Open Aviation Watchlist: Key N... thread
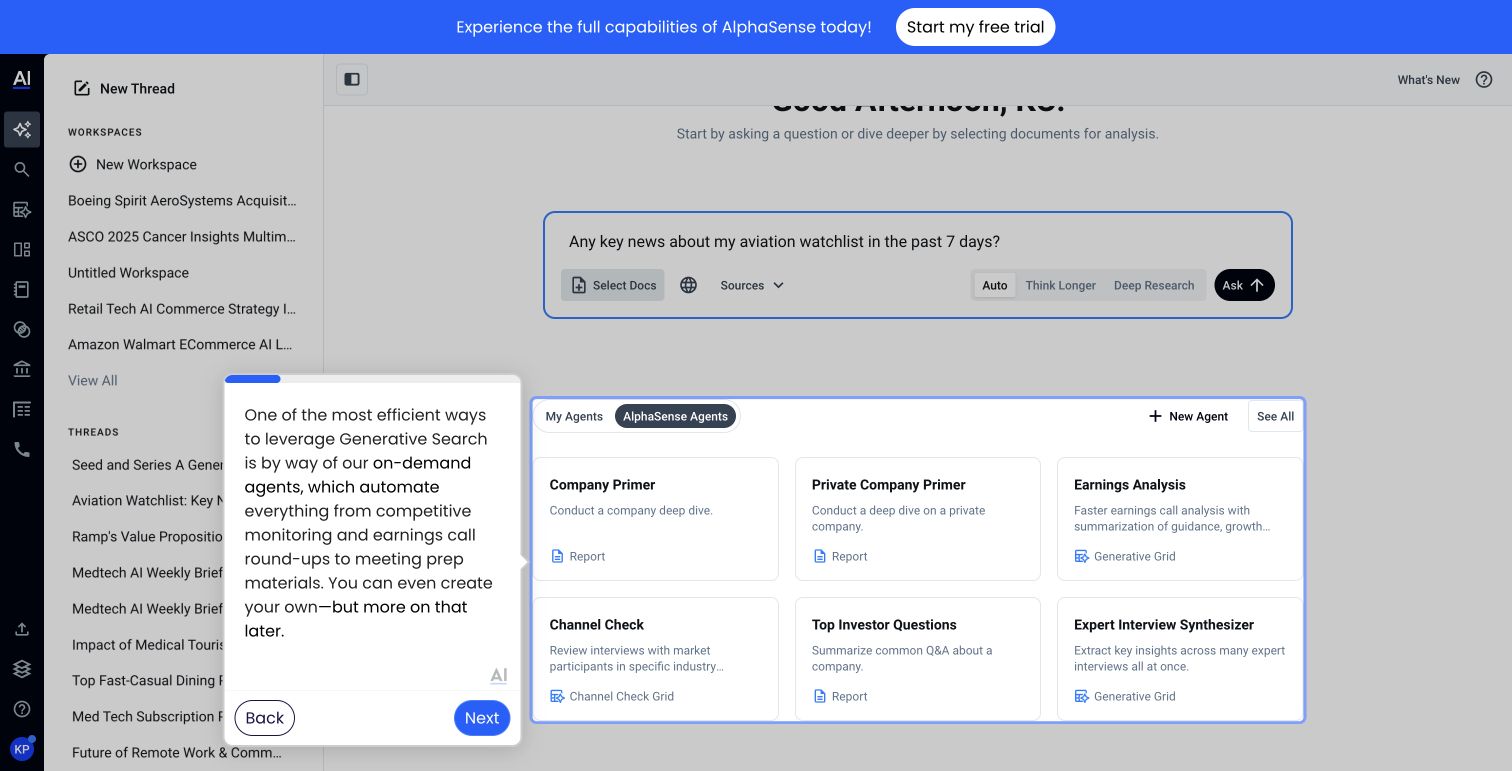Viewport: 1512px width, 771px height. [146, 500]
